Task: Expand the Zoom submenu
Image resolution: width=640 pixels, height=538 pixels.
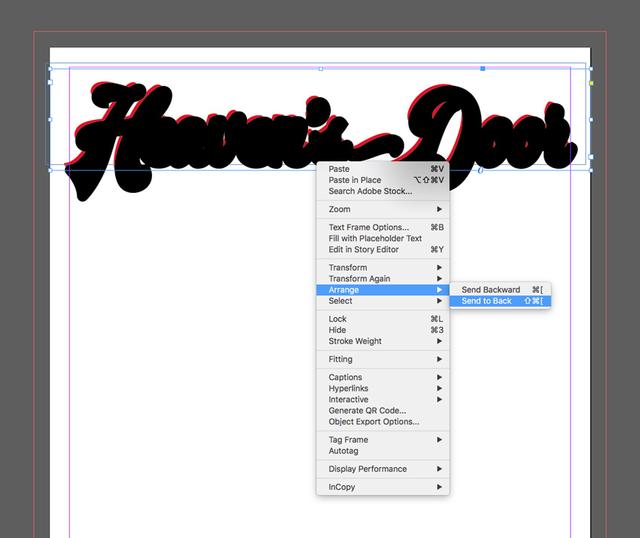Action: coord(383,209)
